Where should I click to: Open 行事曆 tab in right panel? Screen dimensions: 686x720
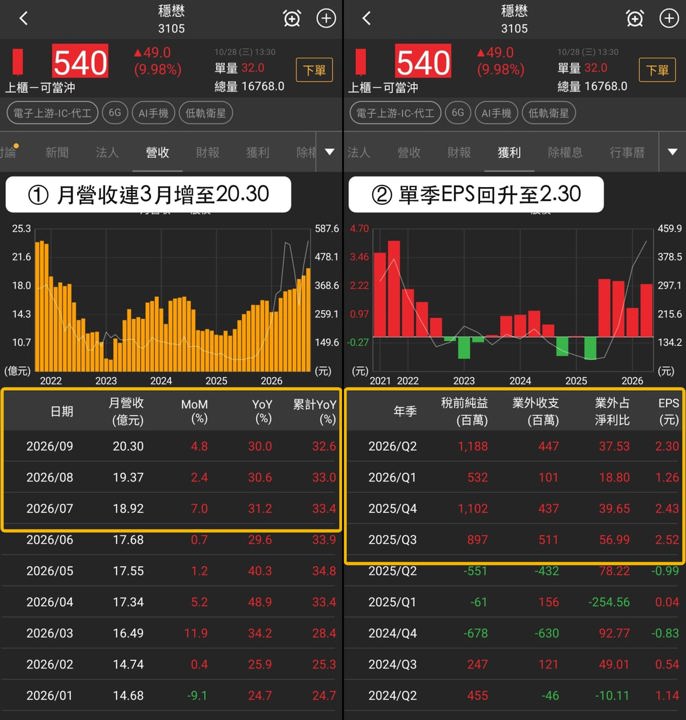(x=627, y=152)
